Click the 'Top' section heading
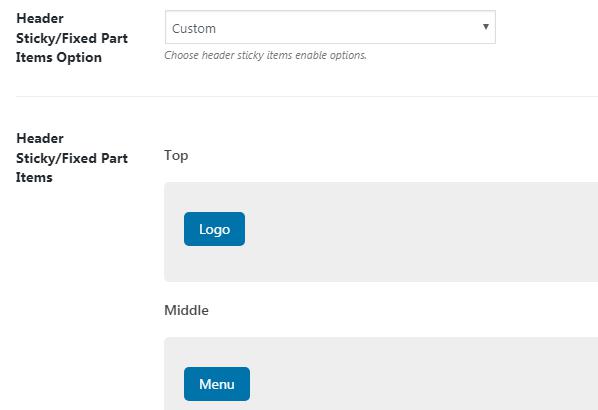 coord(176,156)
